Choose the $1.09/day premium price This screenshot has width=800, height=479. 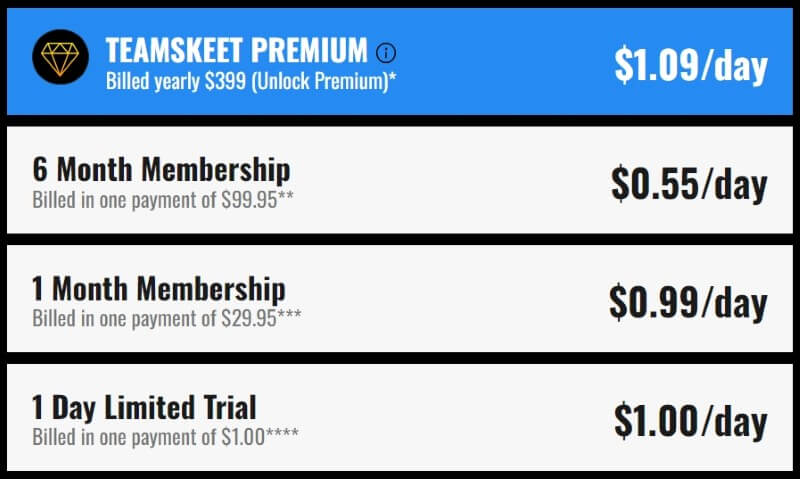click(691, 65)
